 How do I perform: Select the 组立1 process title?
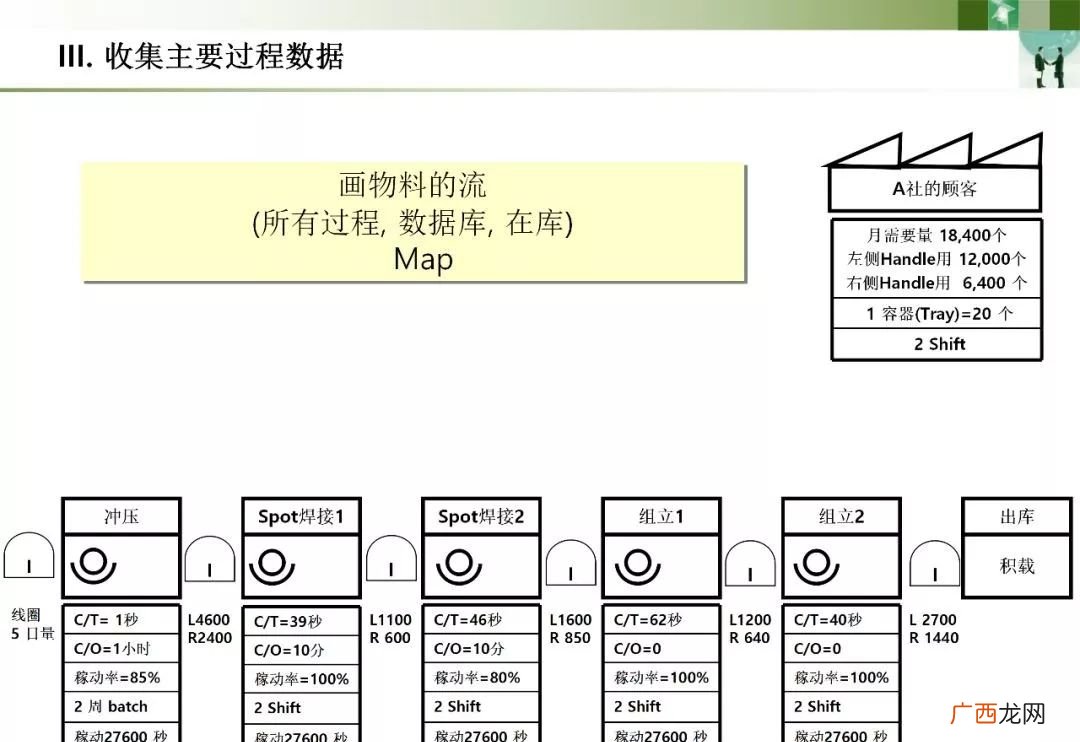point(661,516)
